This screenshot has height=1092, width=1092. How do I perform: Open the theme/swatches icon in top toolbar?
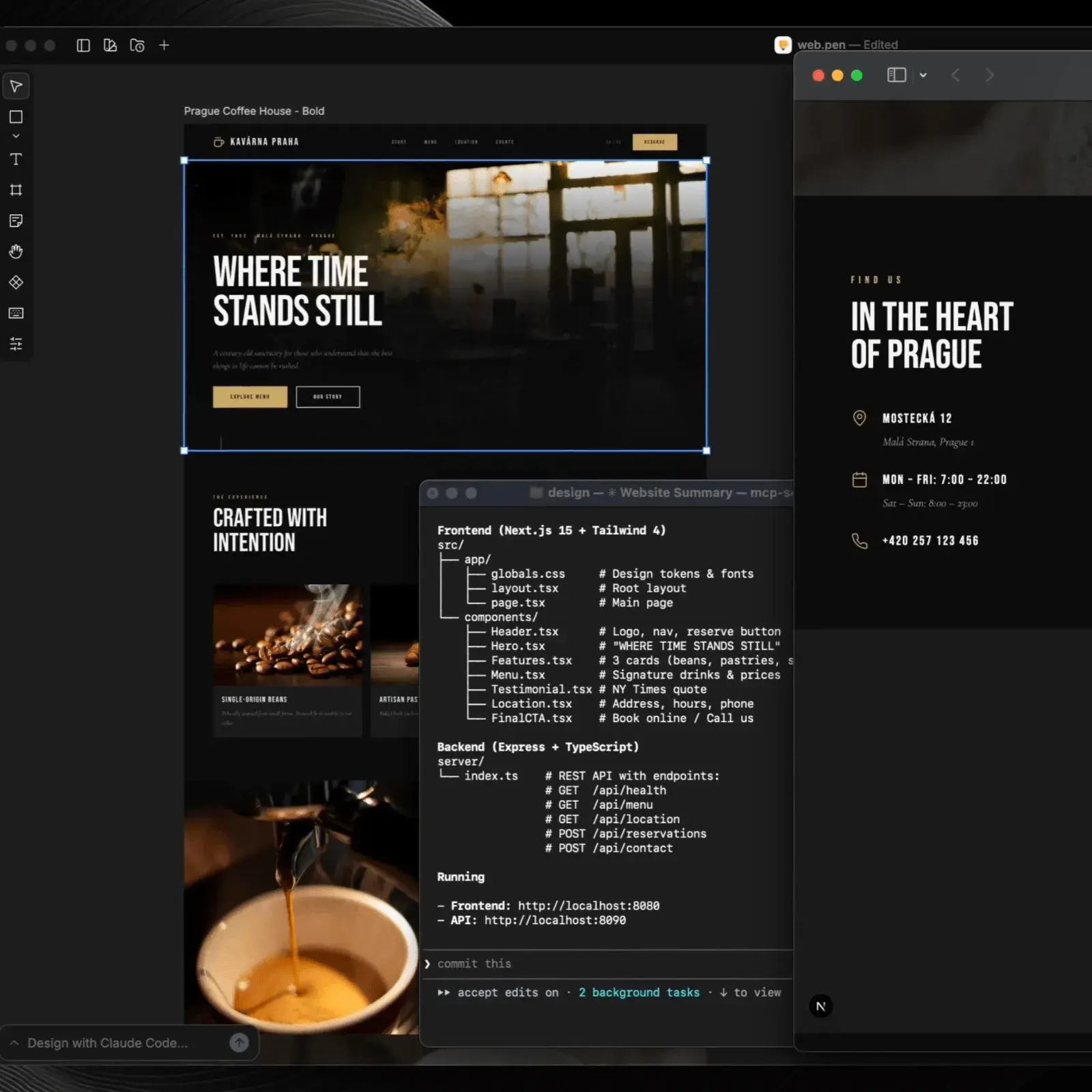pos(110,45)
